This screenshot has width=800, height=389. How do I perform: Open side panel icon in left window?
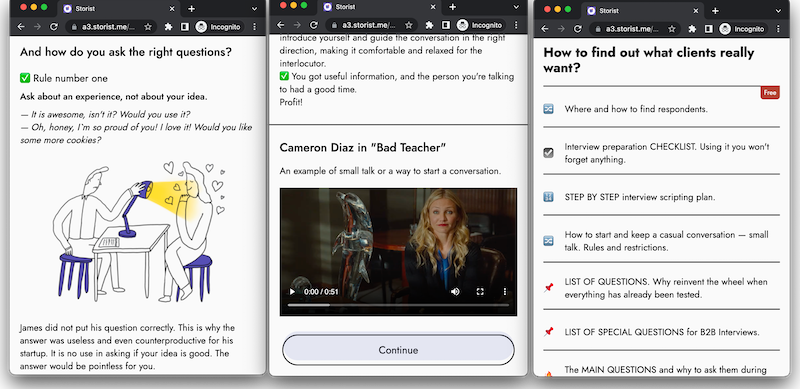click(184, 27)
